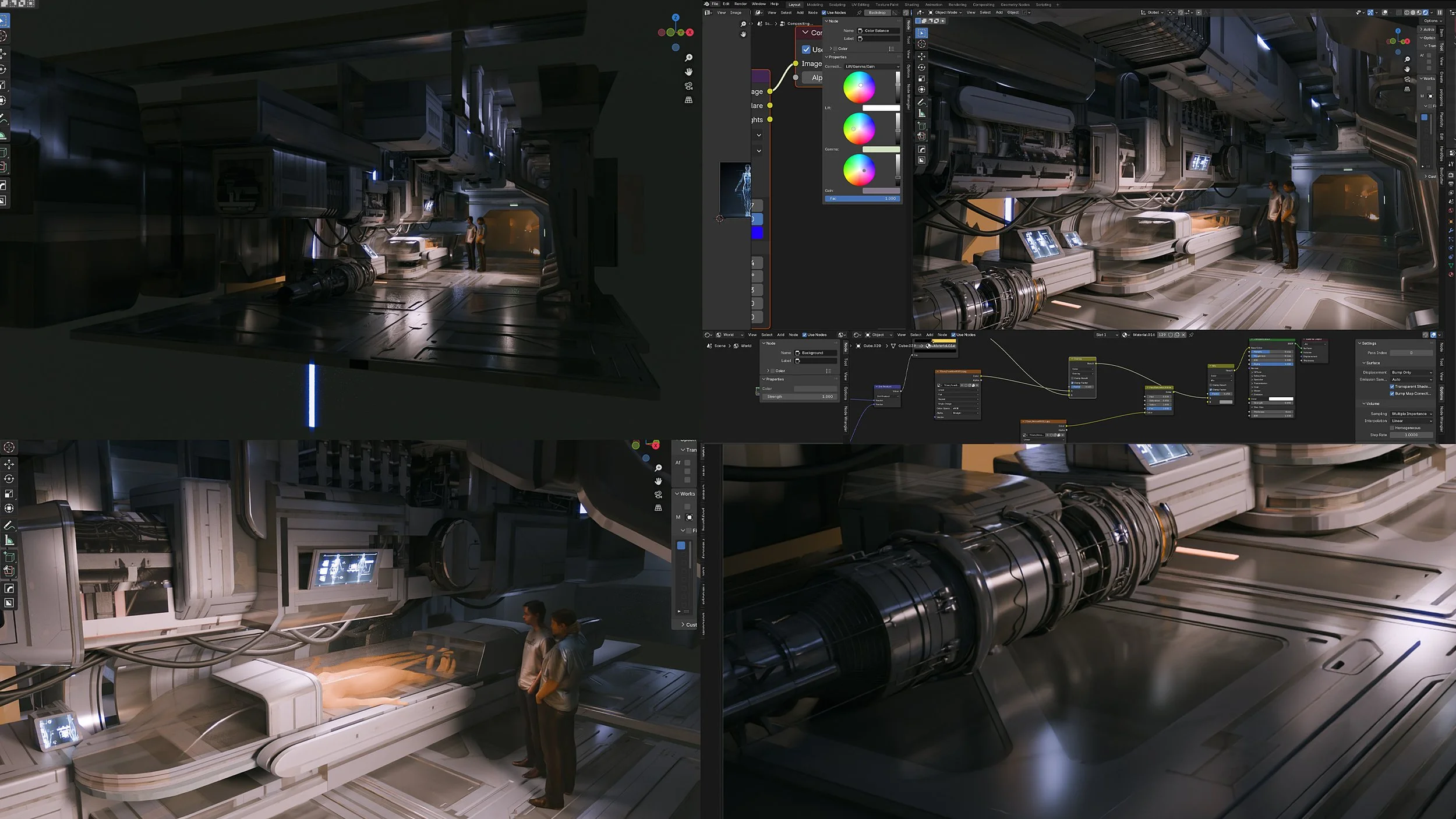Screen dimensions: 1456x819
Task: Click pan hand in the dark wide-shot viewport
Action: (688, 72)
